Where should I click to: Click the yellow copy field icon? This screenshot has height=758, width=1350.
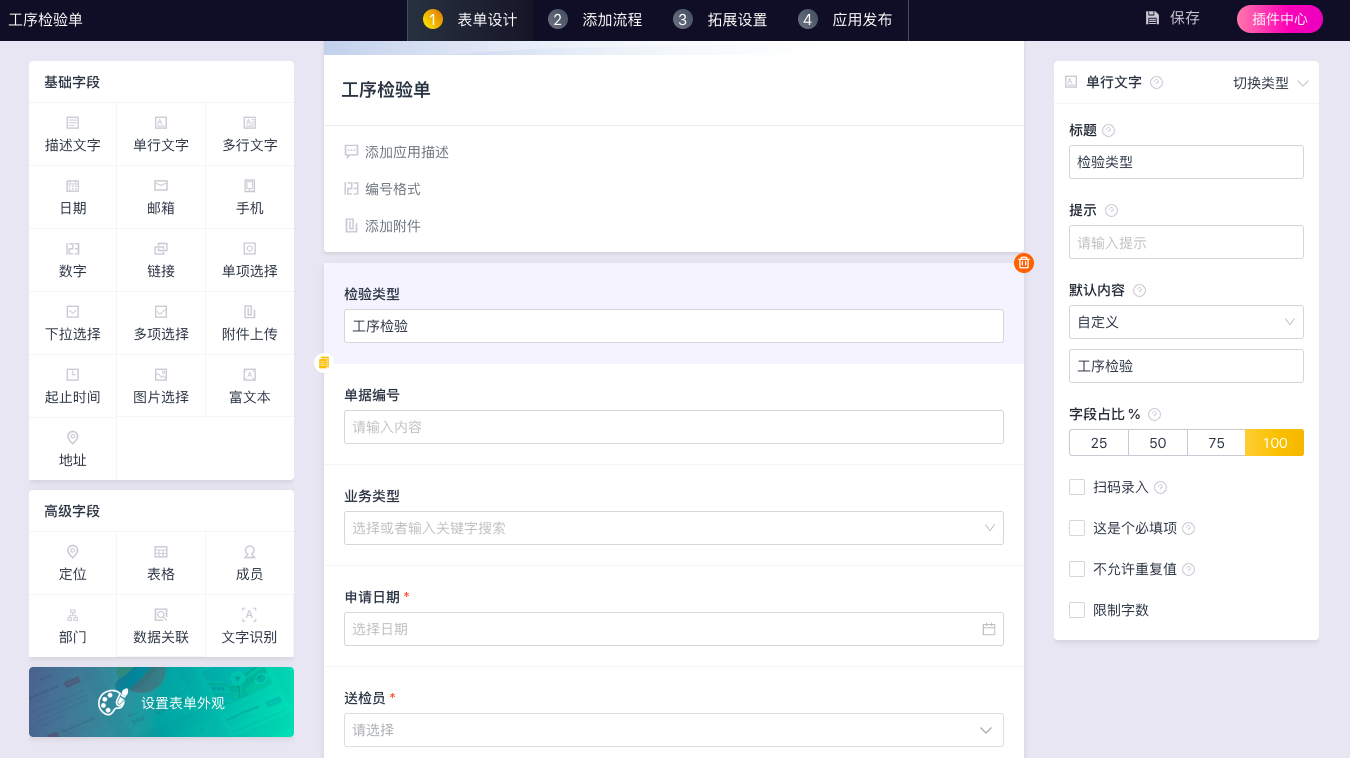tap(323, 363)
